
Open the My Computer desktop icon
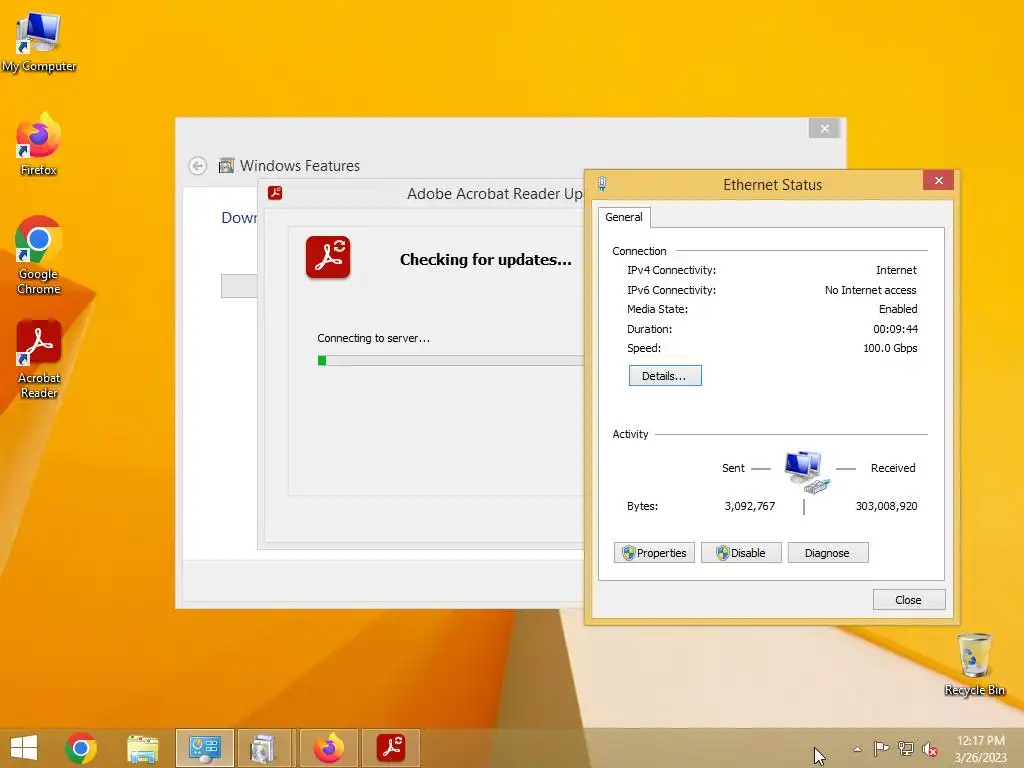39,42
